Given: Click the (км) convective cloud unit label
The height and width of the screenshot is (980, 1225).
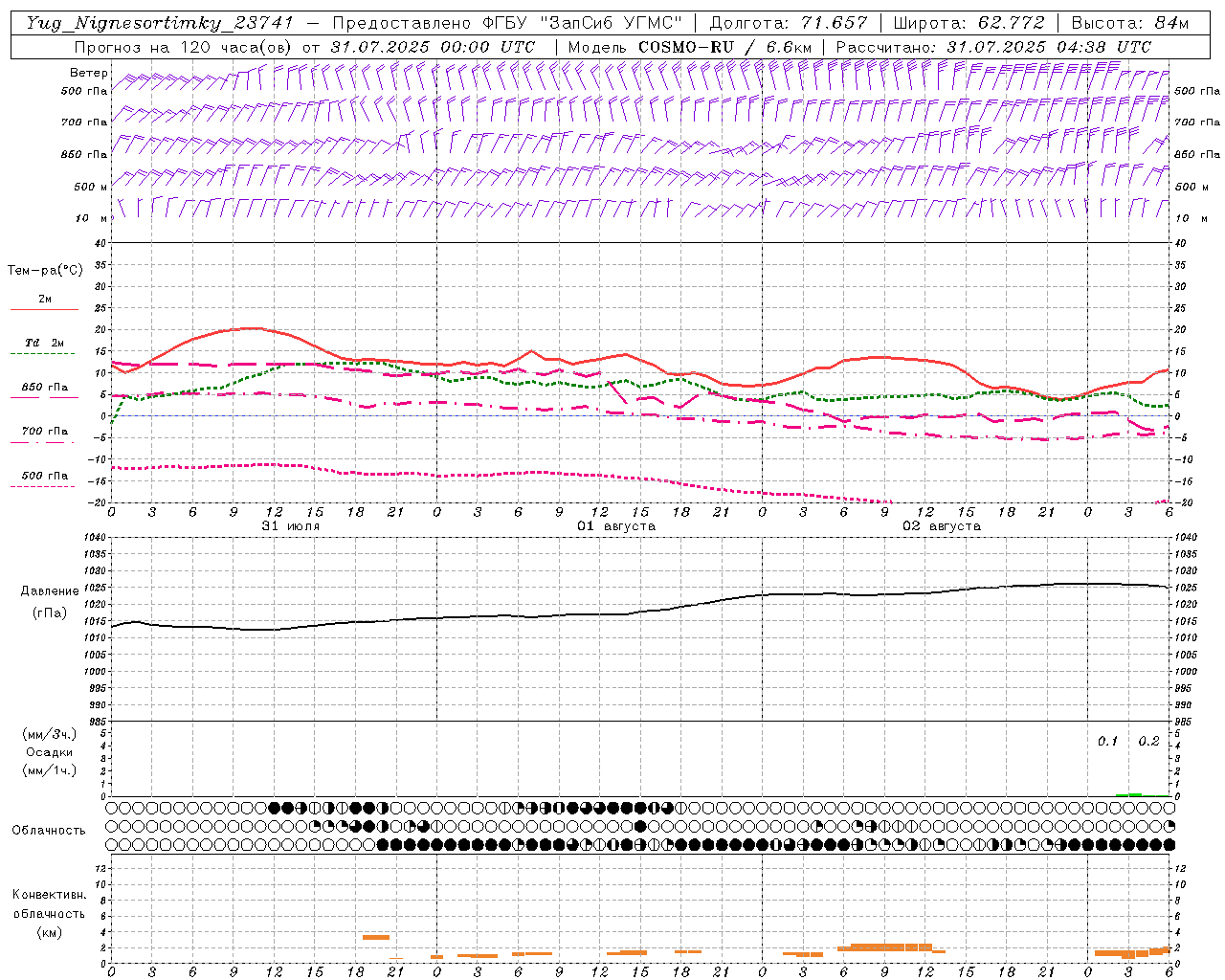Looking at the screenshot, I should point(50,932).
